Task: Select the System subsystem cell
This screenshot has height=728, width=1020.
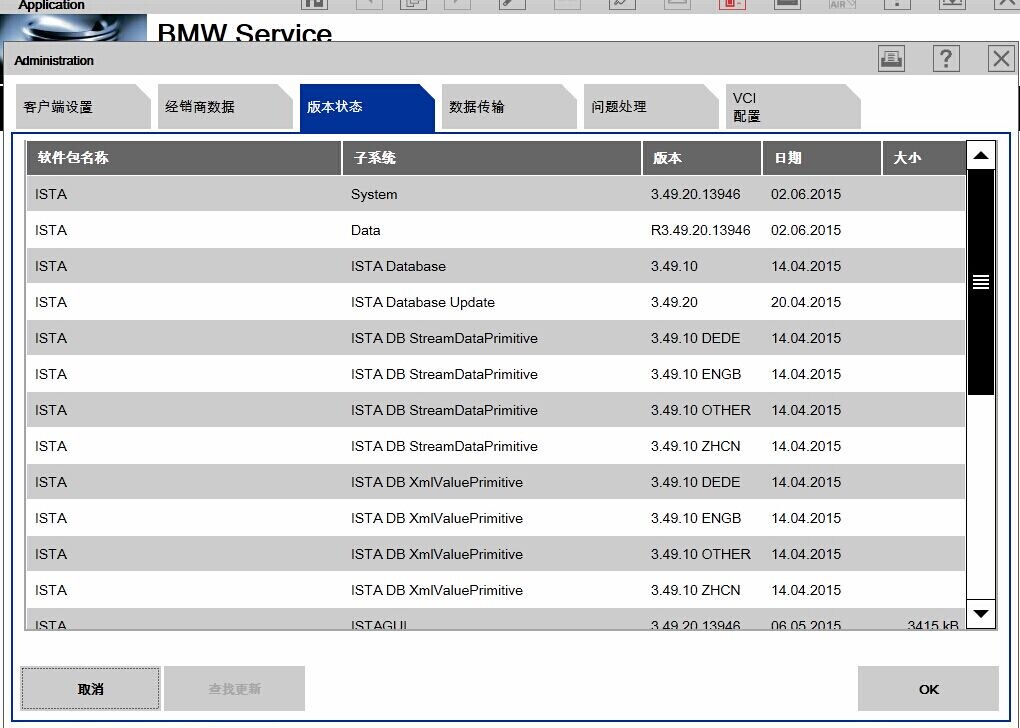Action: tap(374, 195)
